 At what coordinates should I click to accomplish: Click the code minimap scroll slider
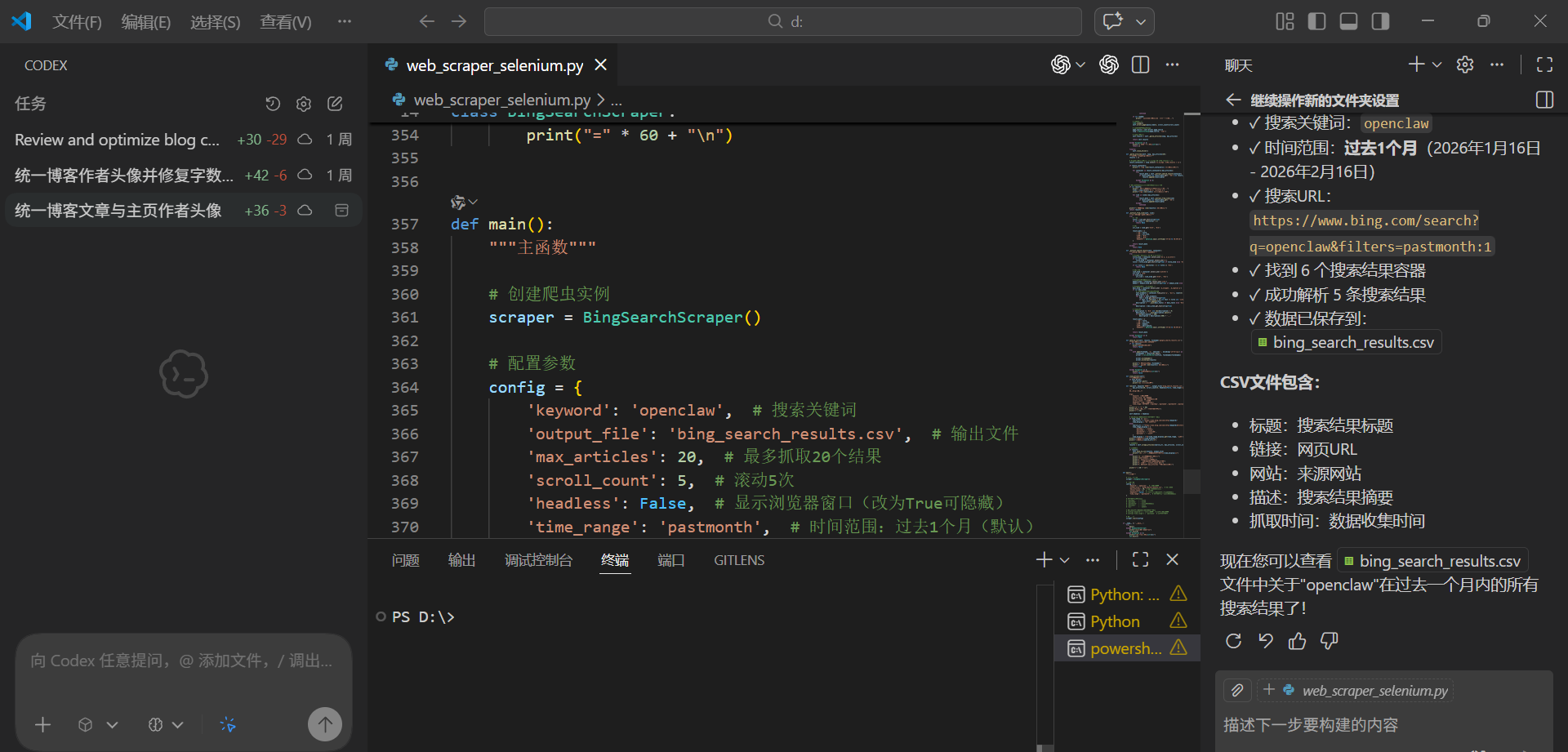pos(1192,482)
